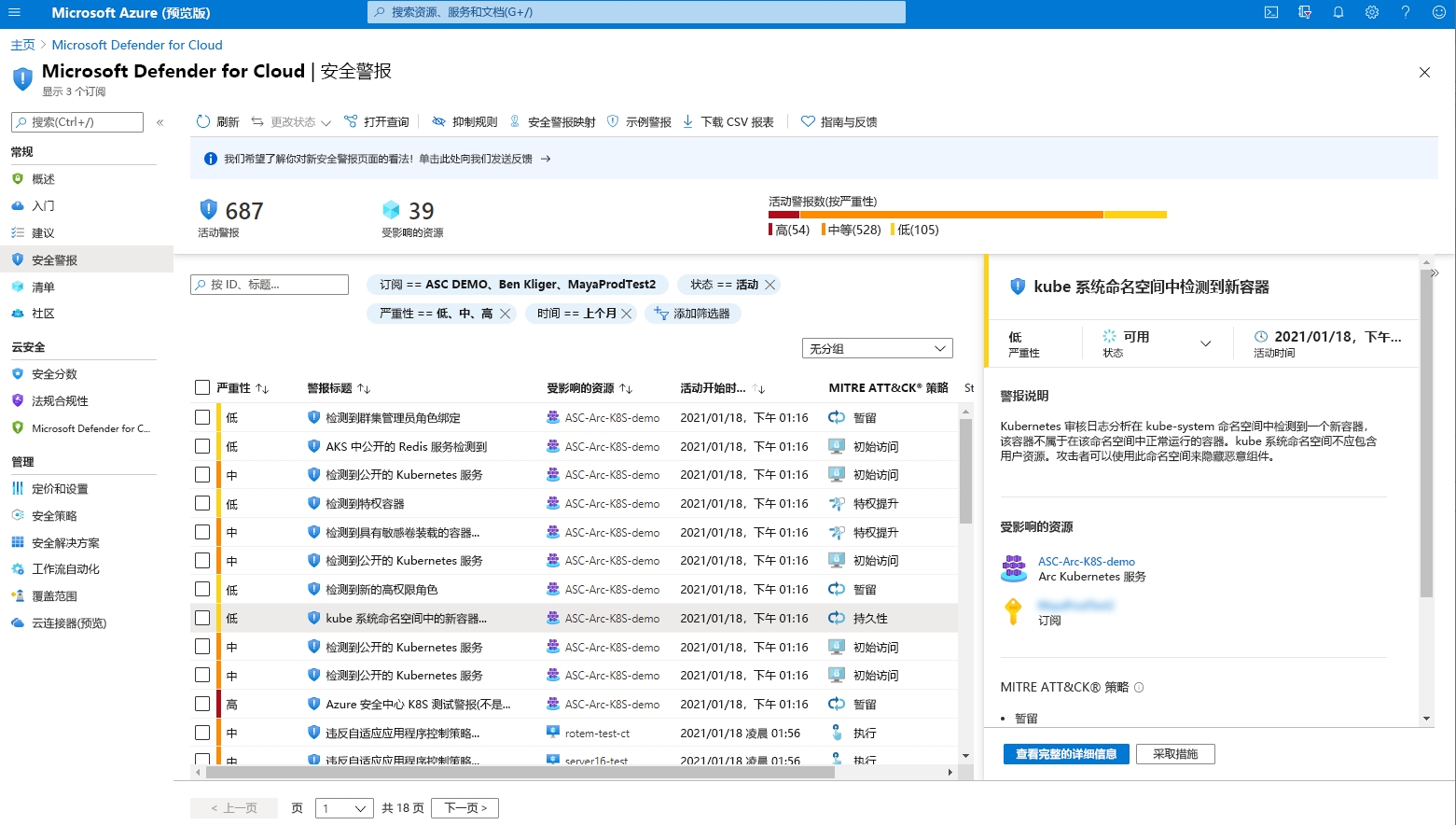This screenshot has height=825, width=1456.
Task: Sort by activity start time column arrows
Action: pos(759,388)
